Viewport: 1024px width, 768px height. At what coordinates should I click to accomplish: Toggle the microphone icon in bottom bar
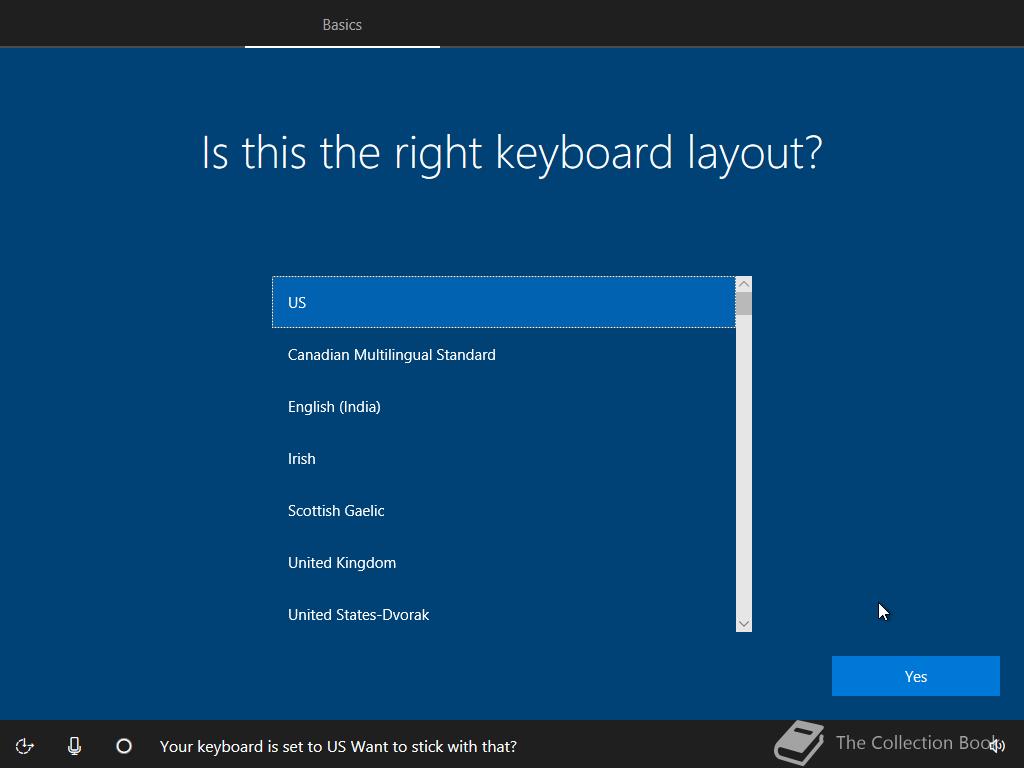[x=74, y=746]
